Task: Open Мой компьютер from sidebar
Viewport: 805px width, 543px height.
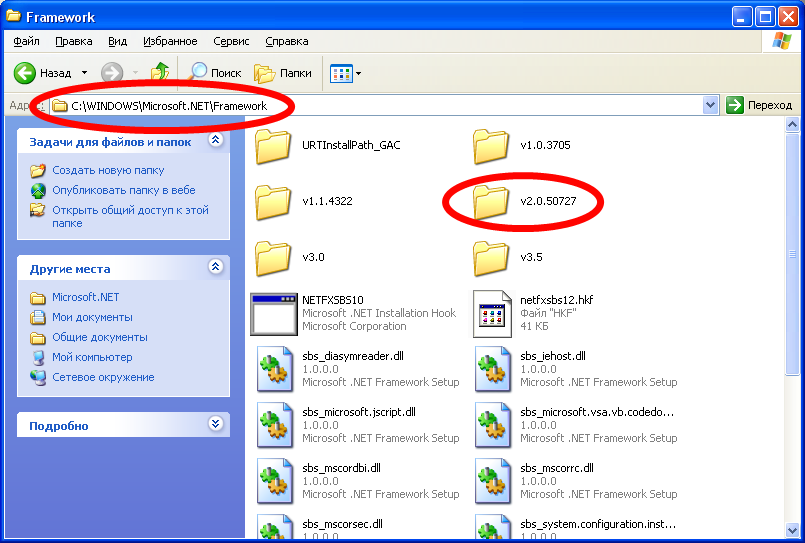Action: 92,357
